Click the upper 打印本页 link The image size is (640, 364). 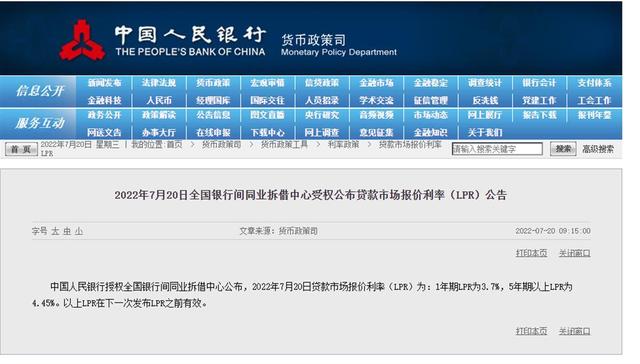[x=531, y=253]
